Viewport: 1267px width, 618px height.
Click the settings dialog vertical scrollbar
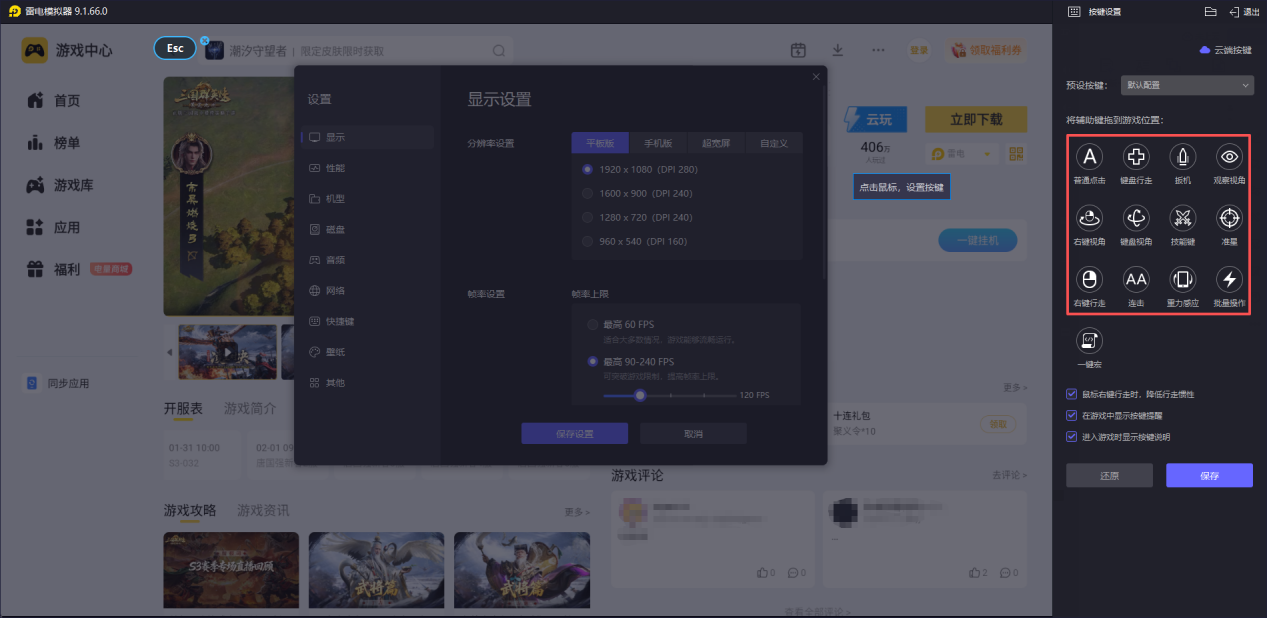825,185
